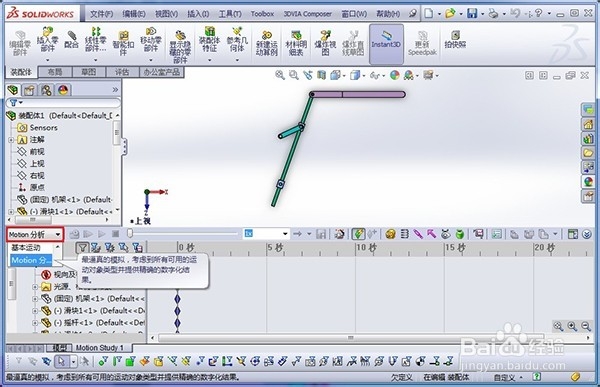Switch to the 模型 bottom tab
The height and width of the screenshot is (387, 600).
tap(59, 348)
